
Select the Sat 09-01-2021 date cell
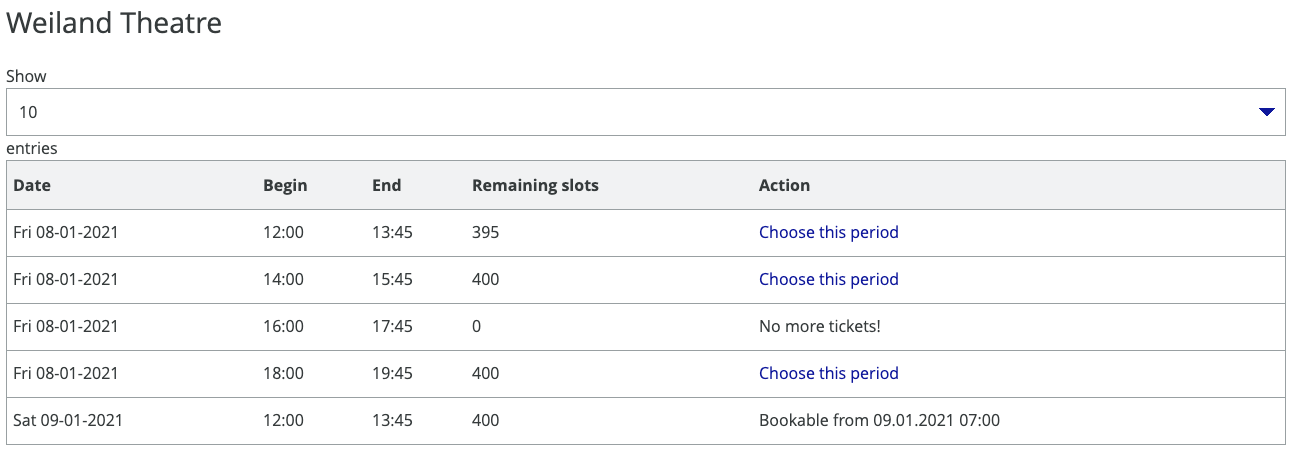[x=68, y=420]
